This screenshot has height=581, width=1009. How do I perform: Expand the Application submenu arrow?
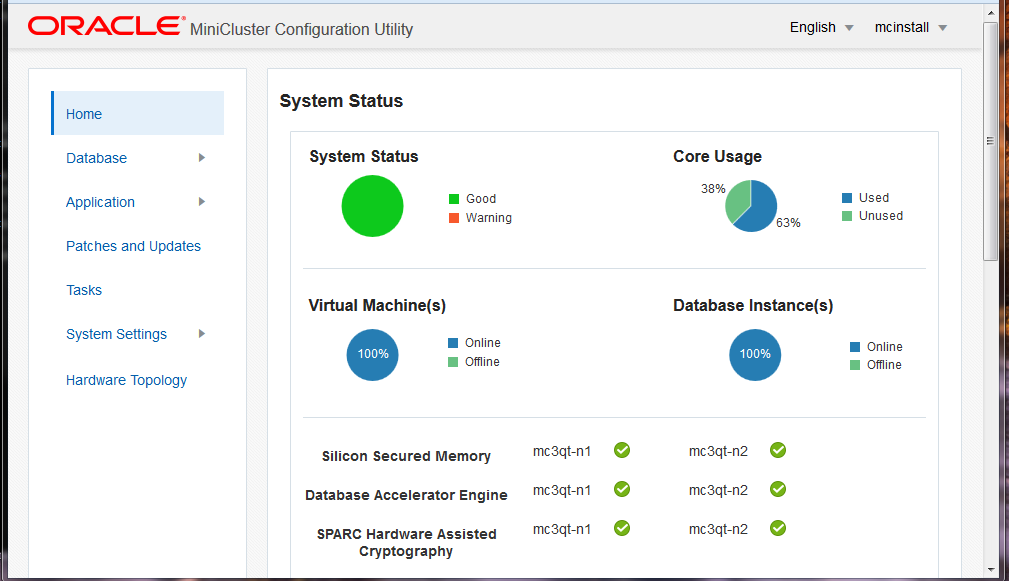click(201, 201)
